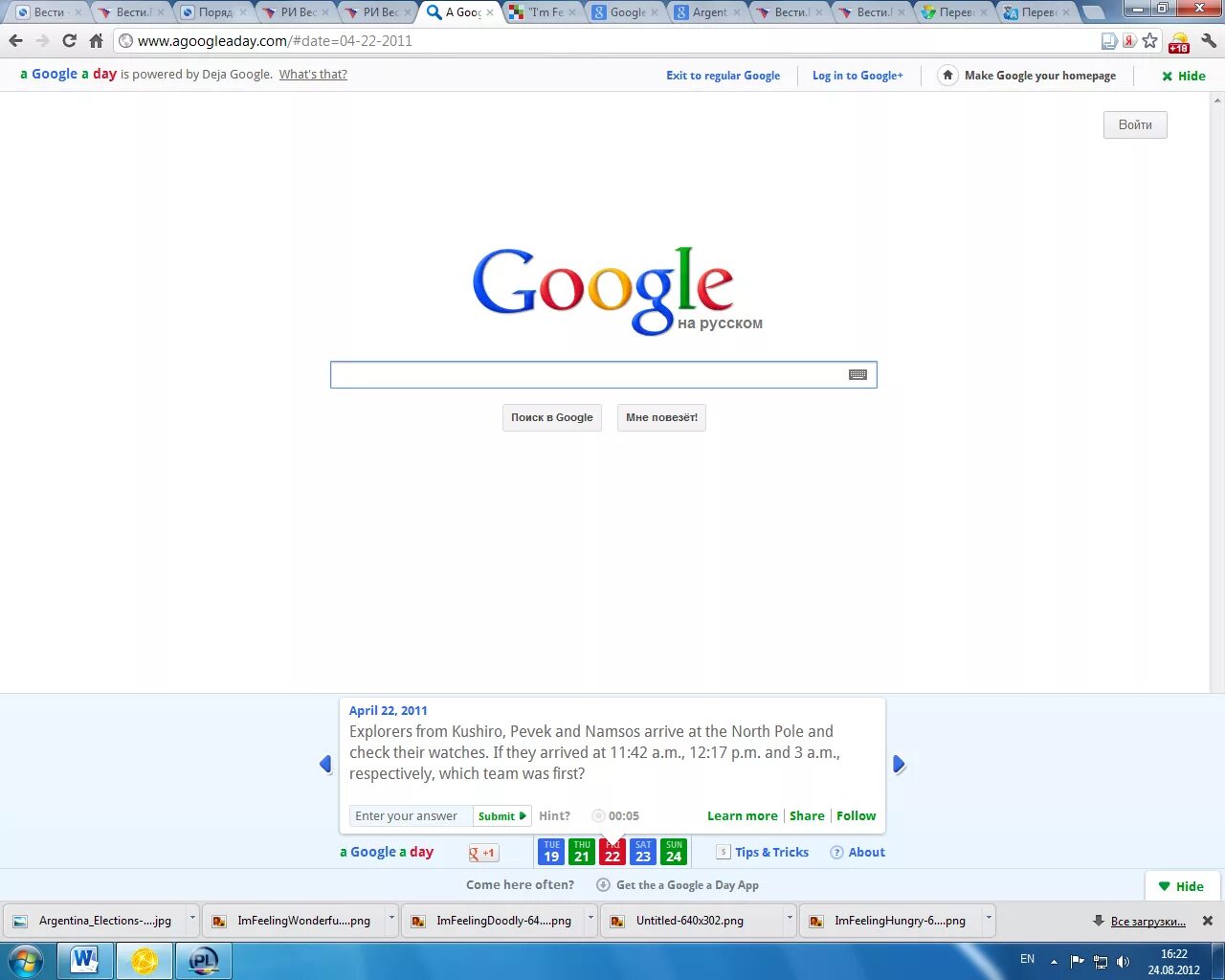
Task: Click the Tips & Tricks document icon
Action: click(724, 852)
